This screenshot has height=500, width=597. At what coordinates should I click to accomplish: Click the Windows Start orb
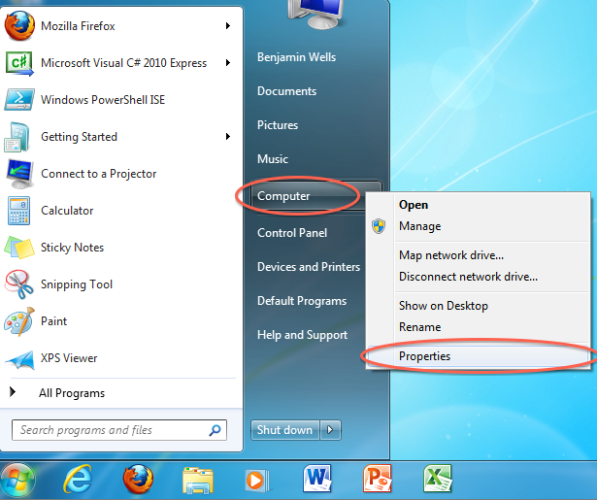coord(17,480)
